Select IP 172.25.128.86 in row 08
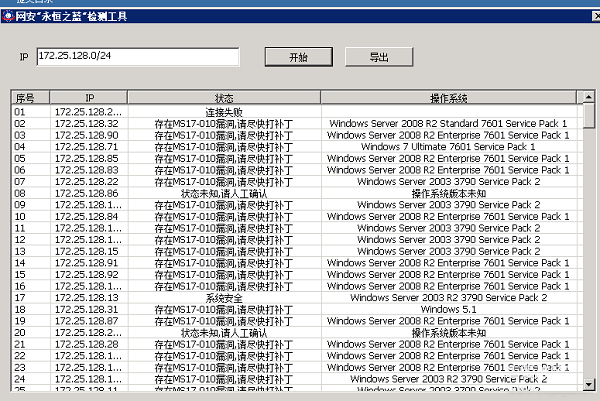The height and width of the screenshot is (401, 600). click(87, 193)
